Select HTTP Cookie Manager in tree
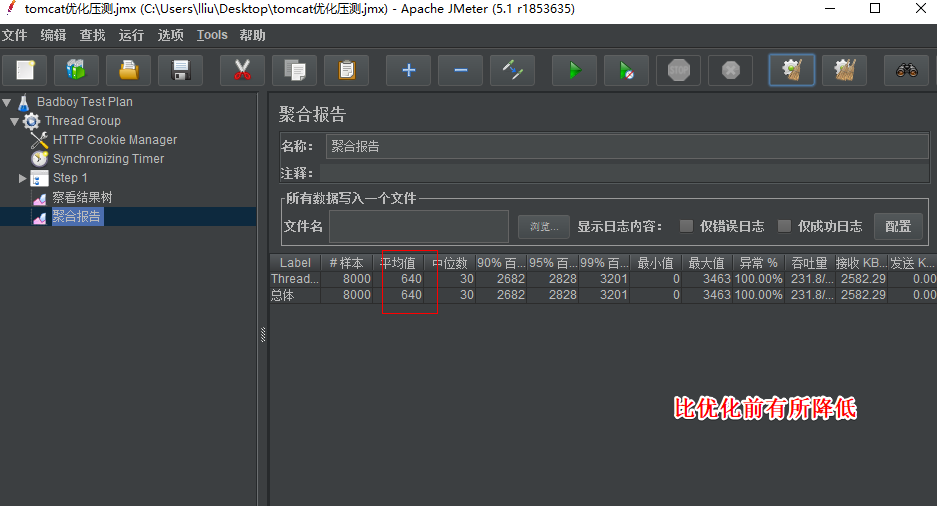Viewport: 937px width, 506px height. pos(115,140)
